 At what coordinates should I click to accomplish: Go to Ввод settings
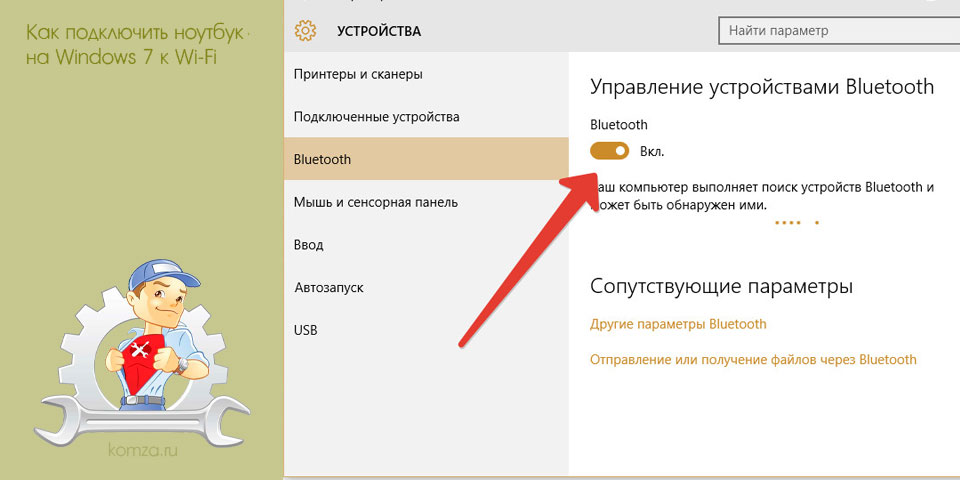click(427, 245)
